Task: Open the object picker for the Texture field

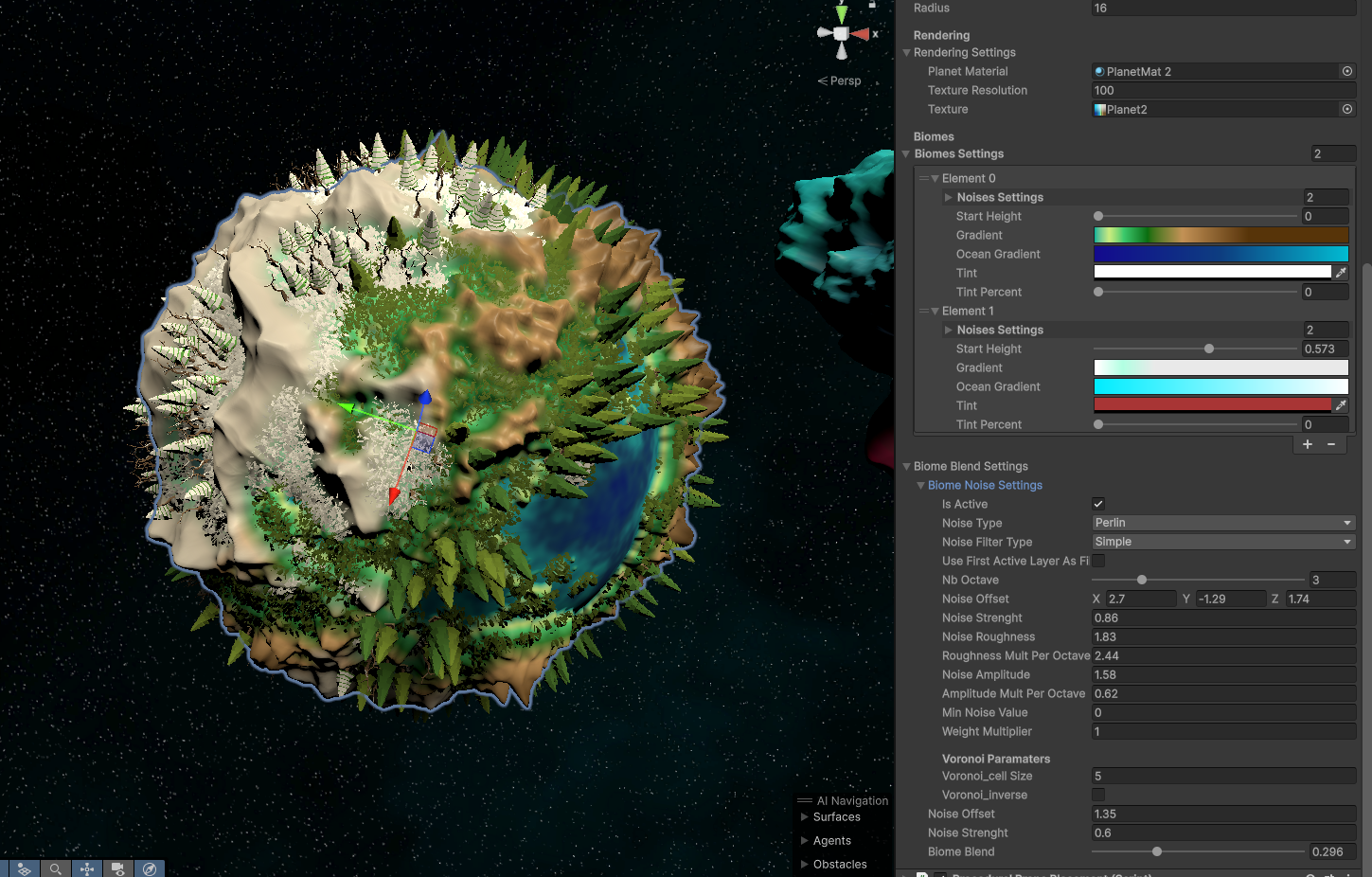Action: click(1346, 109)
